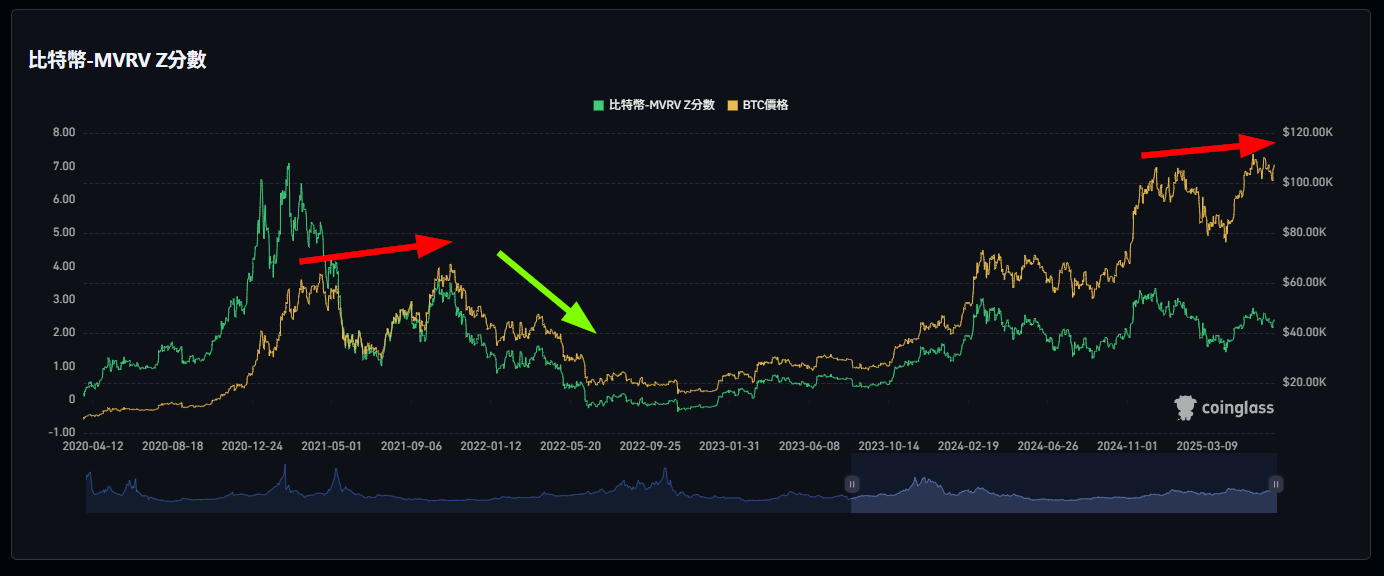
Task: Click the left handle of the range slider
Action: [852, 484]
